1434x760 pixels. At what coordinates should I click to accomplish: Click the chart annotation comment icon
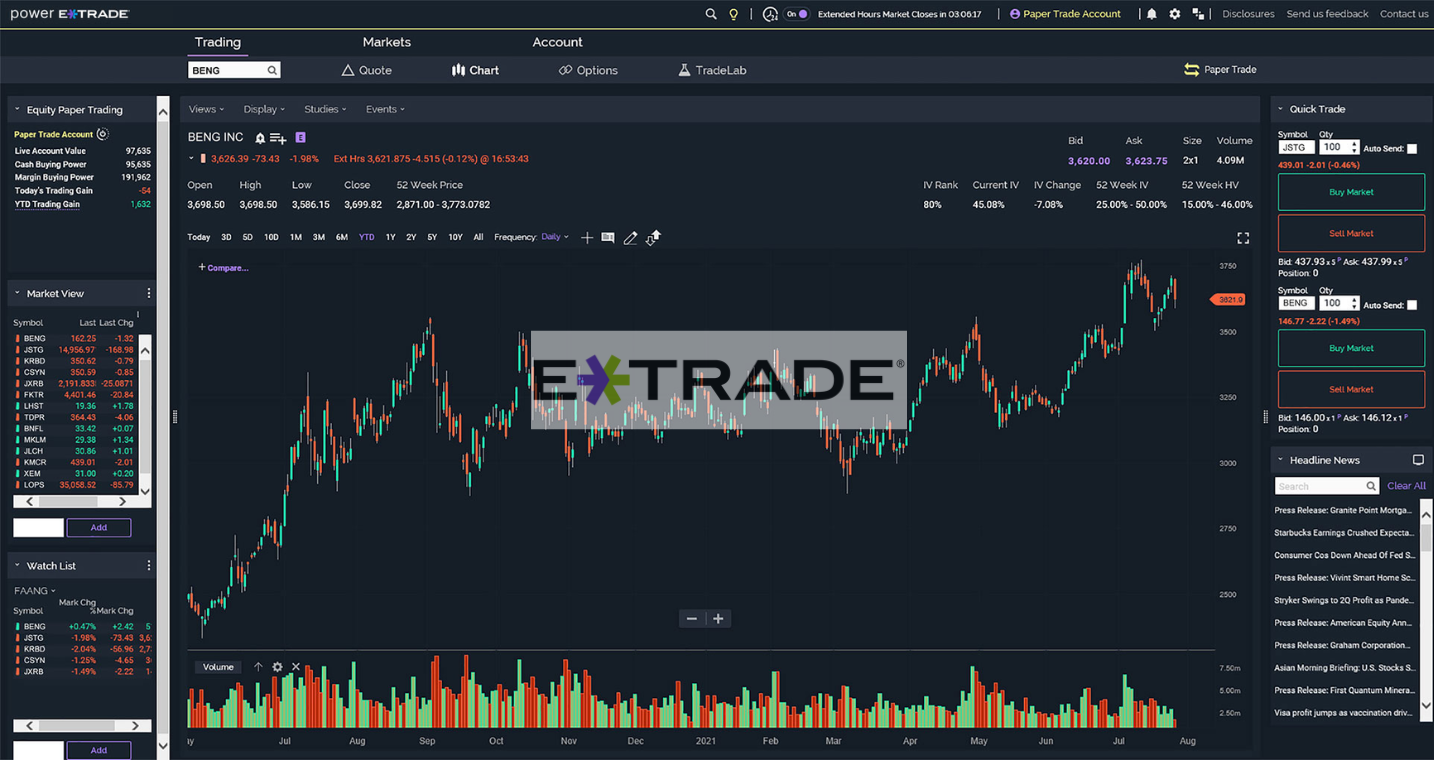(608, 237)
